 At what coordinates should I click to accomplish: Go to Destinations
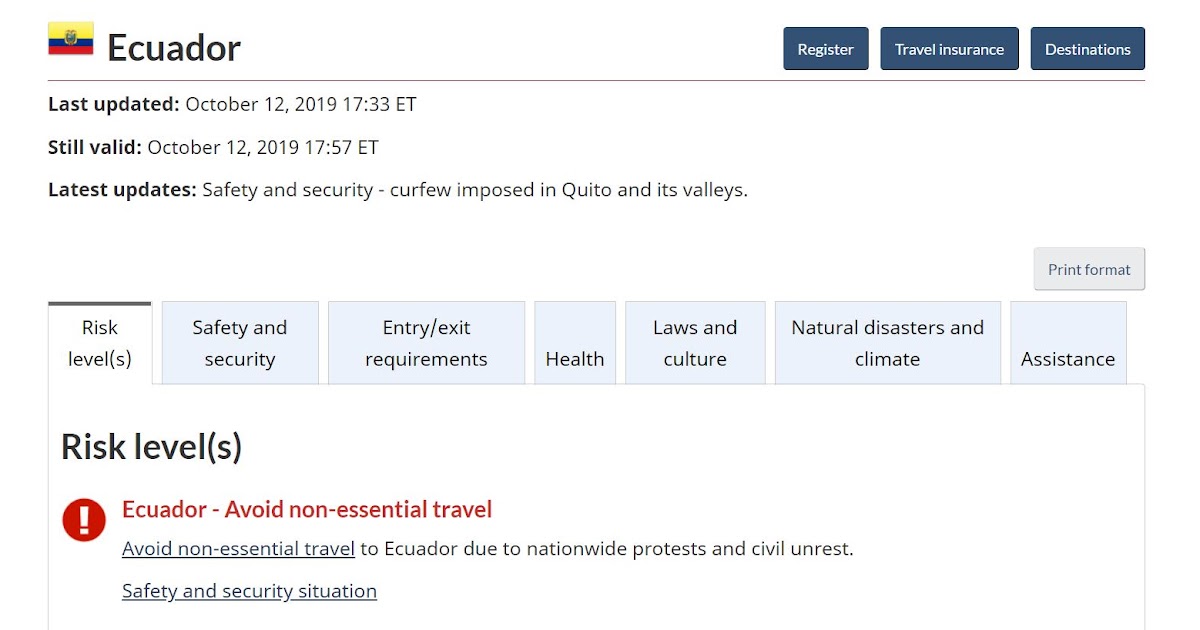1087,49
